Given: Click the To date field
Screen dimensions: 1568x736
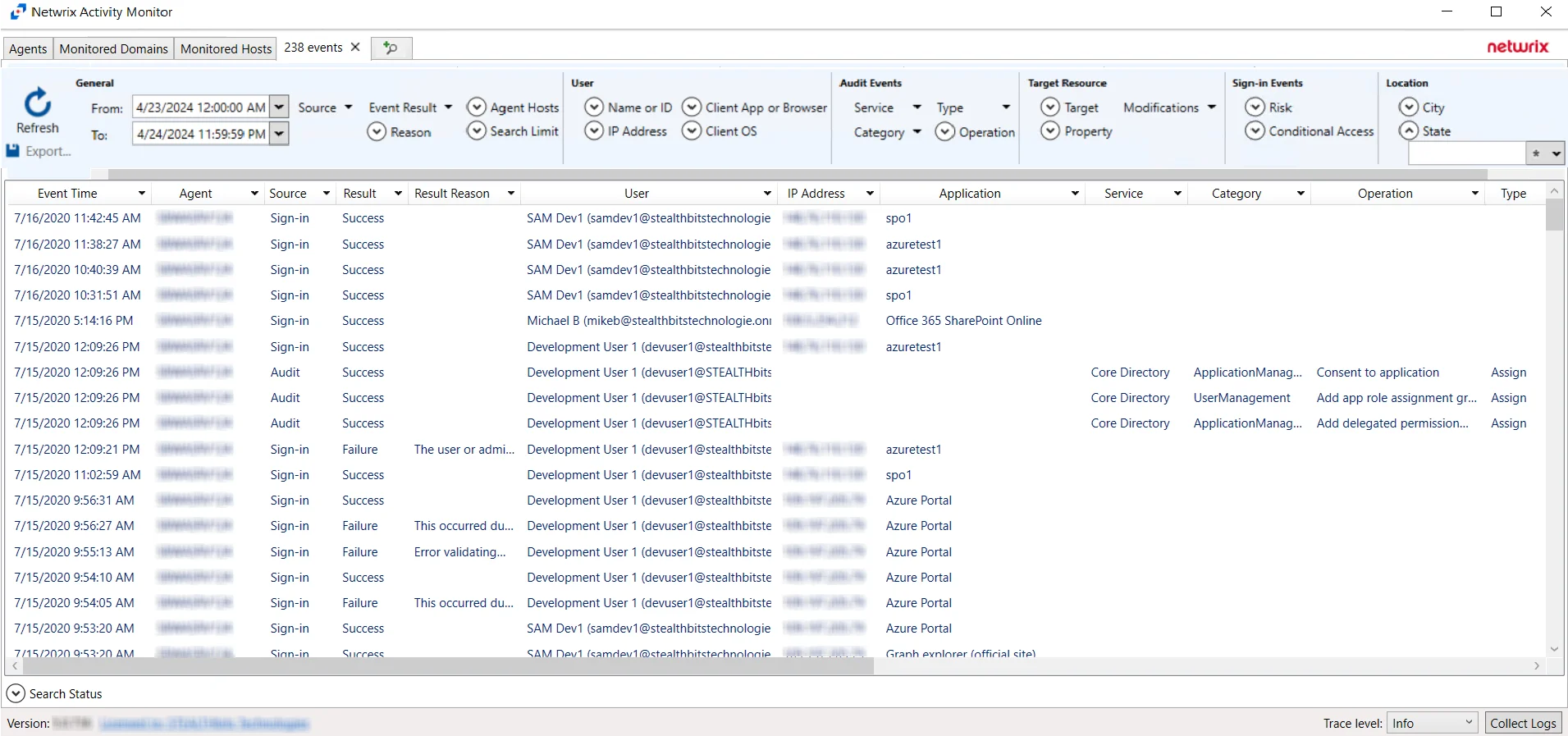Looking at the screenshot, I should click(x=201, y=133).
